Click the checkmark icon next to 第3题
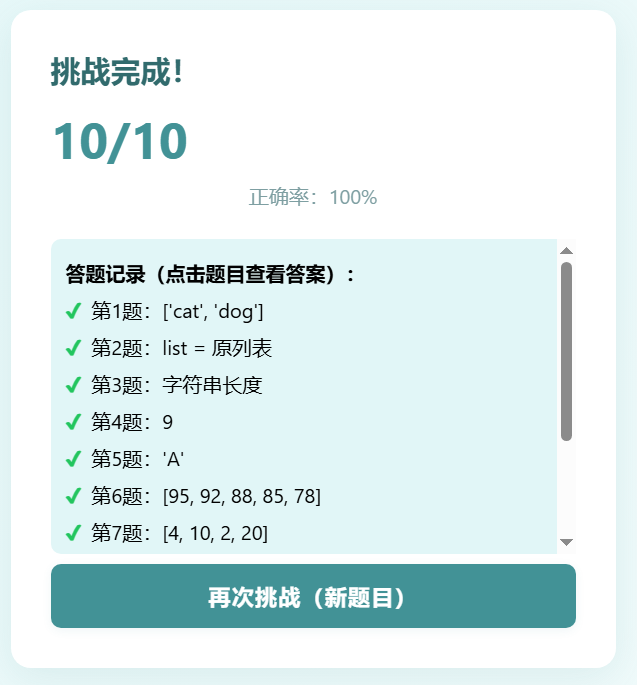This screenshot has width=637, height=685. click(73, 385)
